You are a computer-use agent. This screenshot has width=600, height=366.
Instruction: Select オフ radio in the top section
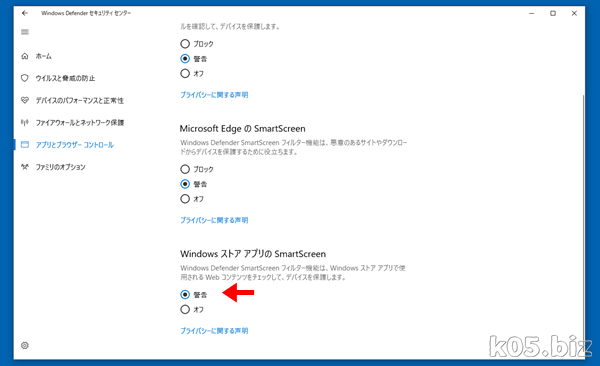(x=185, y=73)
